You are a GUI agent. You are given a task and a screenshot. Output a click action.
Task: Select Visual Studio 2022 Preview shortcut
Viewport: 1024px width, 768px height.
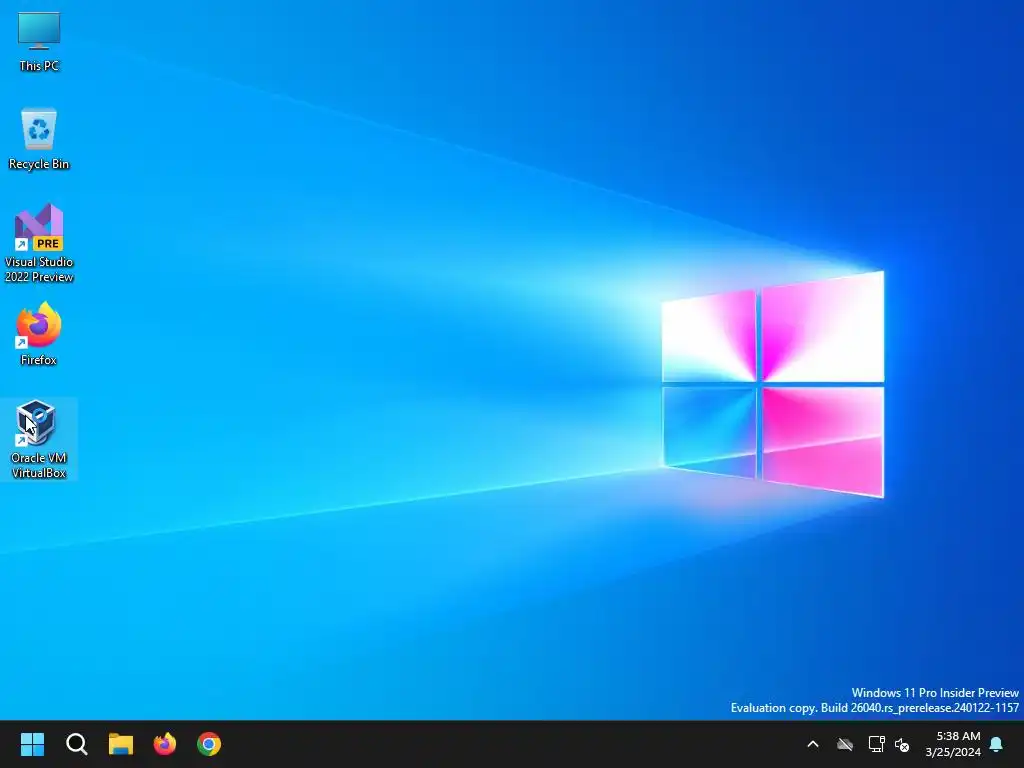[x=39, y=243]
